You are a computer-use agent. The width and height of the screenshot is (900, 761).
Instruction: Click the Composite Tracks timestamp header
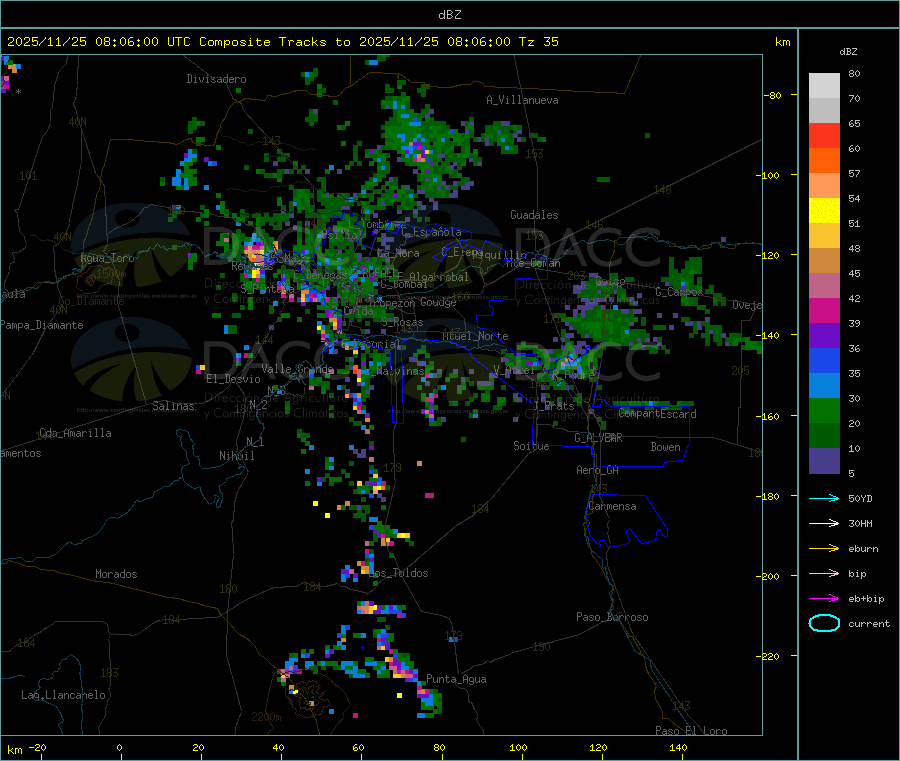point(283,42)
